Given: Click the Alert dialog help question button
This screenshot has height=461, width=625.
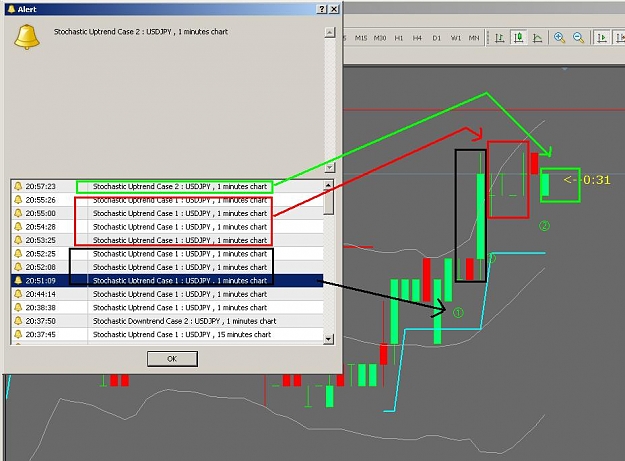Looking at the screenshot, I should [322, 9].
